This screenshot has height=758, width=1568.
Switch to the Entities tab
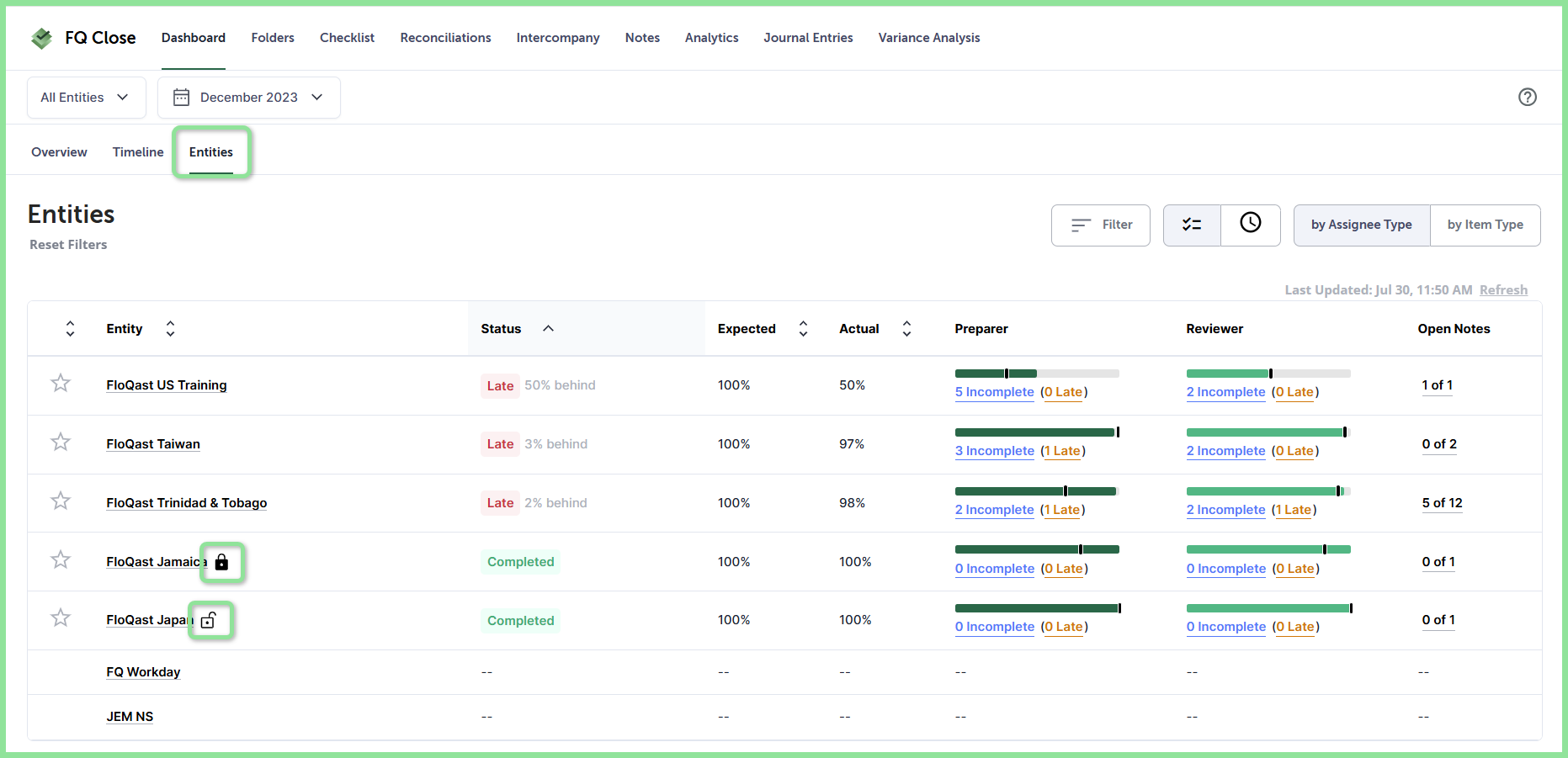click(211, 152)
